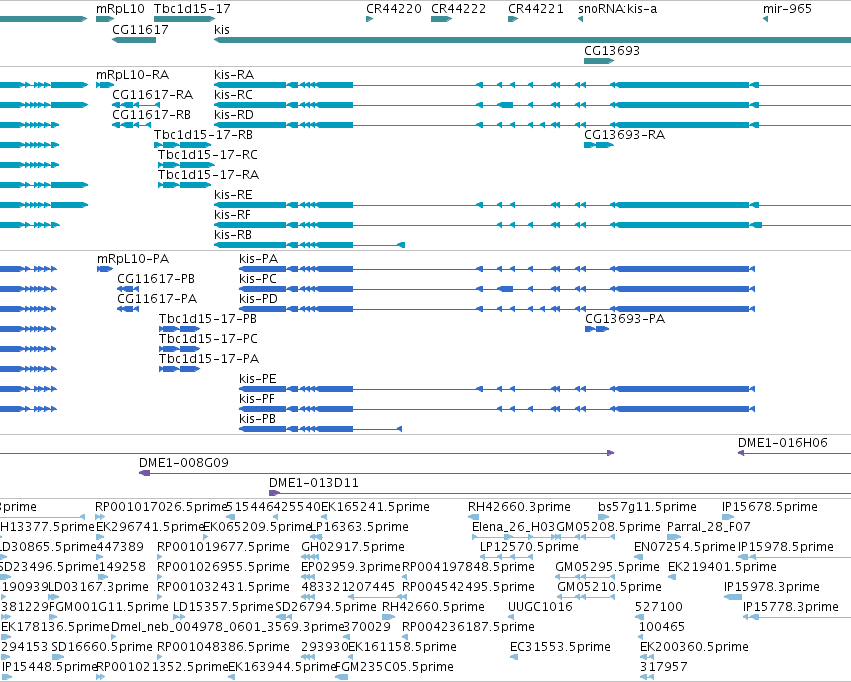Screen dimensions: 851x682
Task: Select the DME1-016H06 clone label
Action: pos(783,442)
